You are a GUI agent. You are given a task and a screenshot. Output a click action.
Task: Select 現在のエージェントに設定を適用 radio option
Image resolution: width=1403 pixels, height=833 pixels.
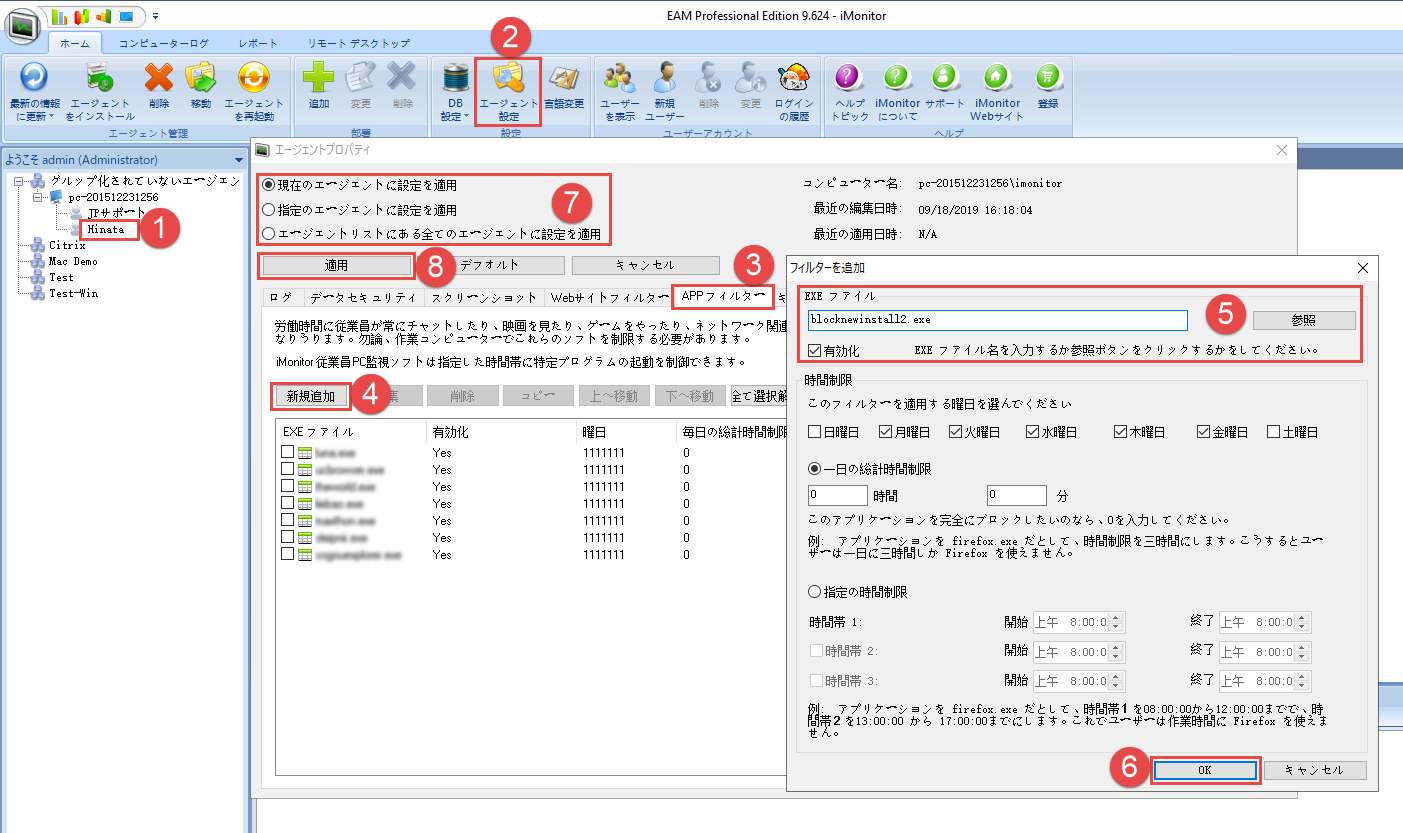coord(267,185)
